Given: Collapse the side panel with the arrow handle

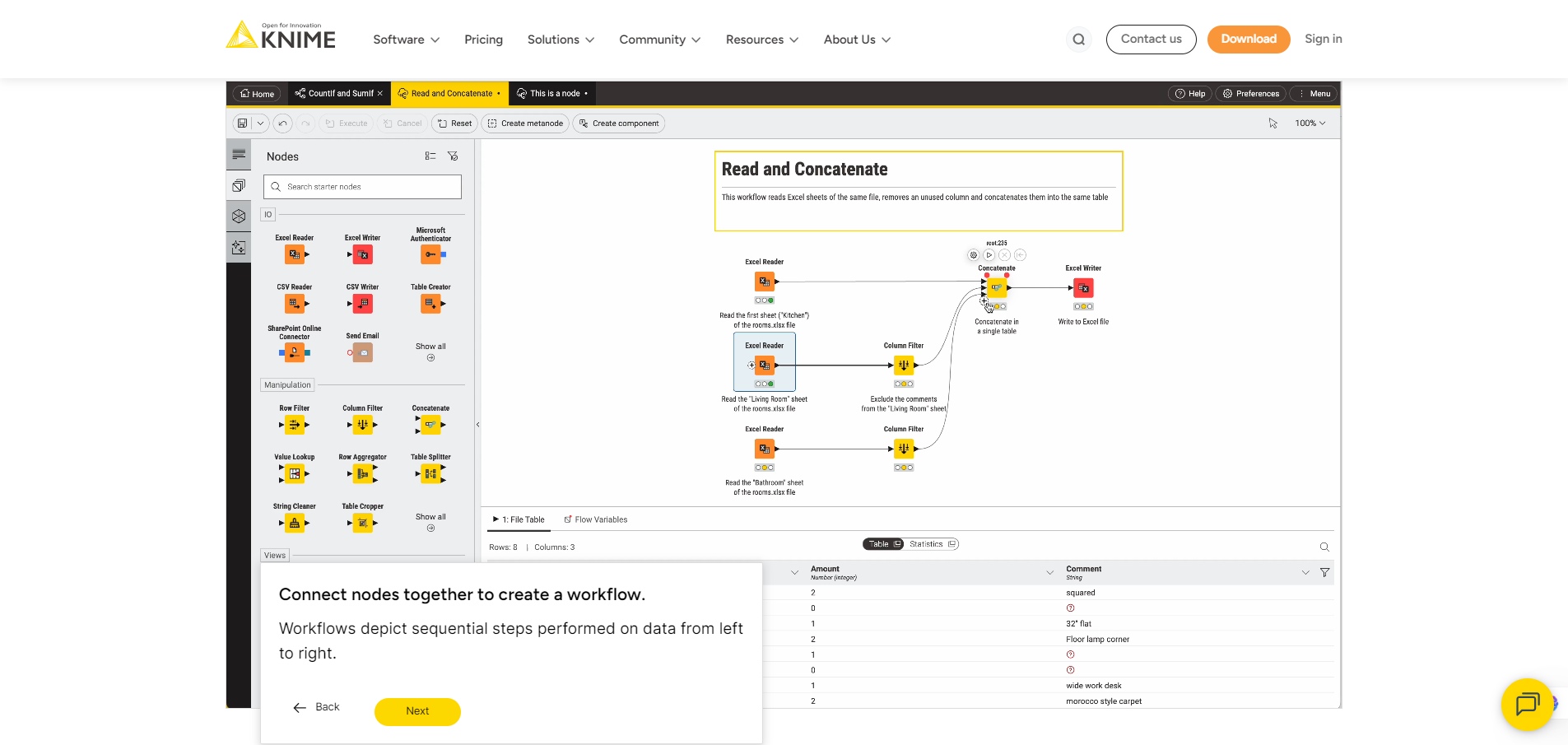Looking at the screenshot, I should click(477, 425).
